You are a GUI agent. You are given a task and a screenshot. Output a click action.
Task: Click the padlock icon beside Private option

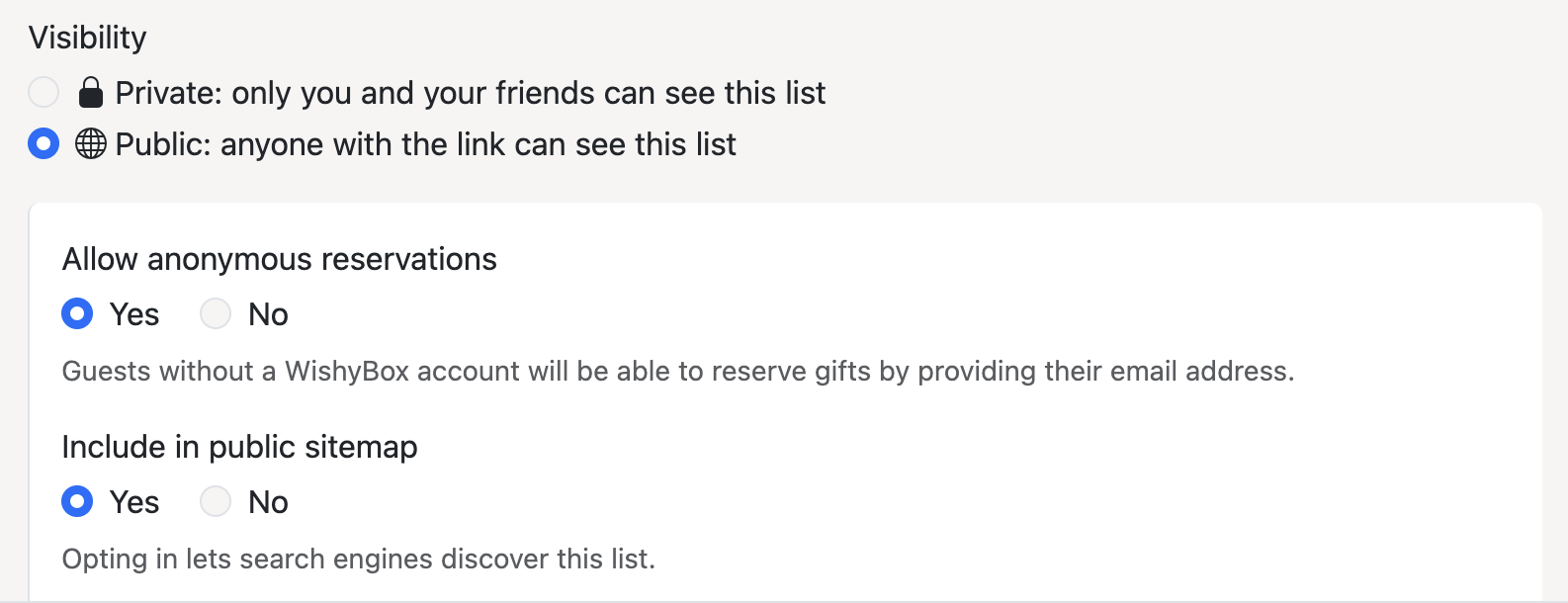[91, 92]
